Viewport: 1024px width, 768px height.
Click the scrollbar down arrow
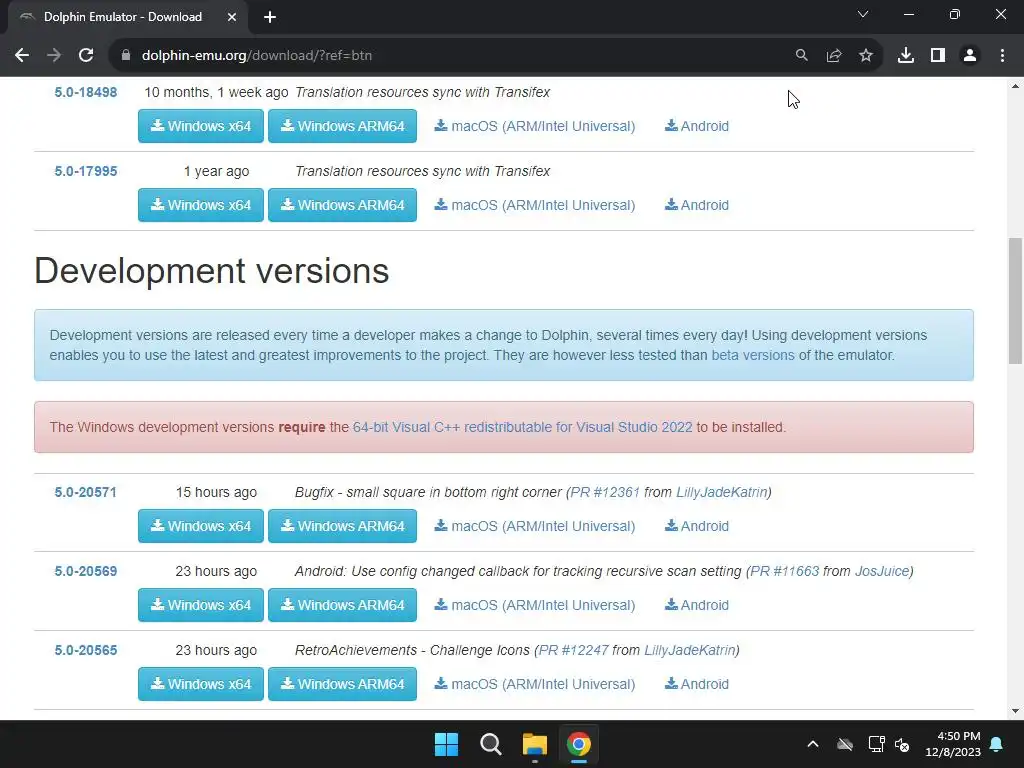pos(1015,711)
